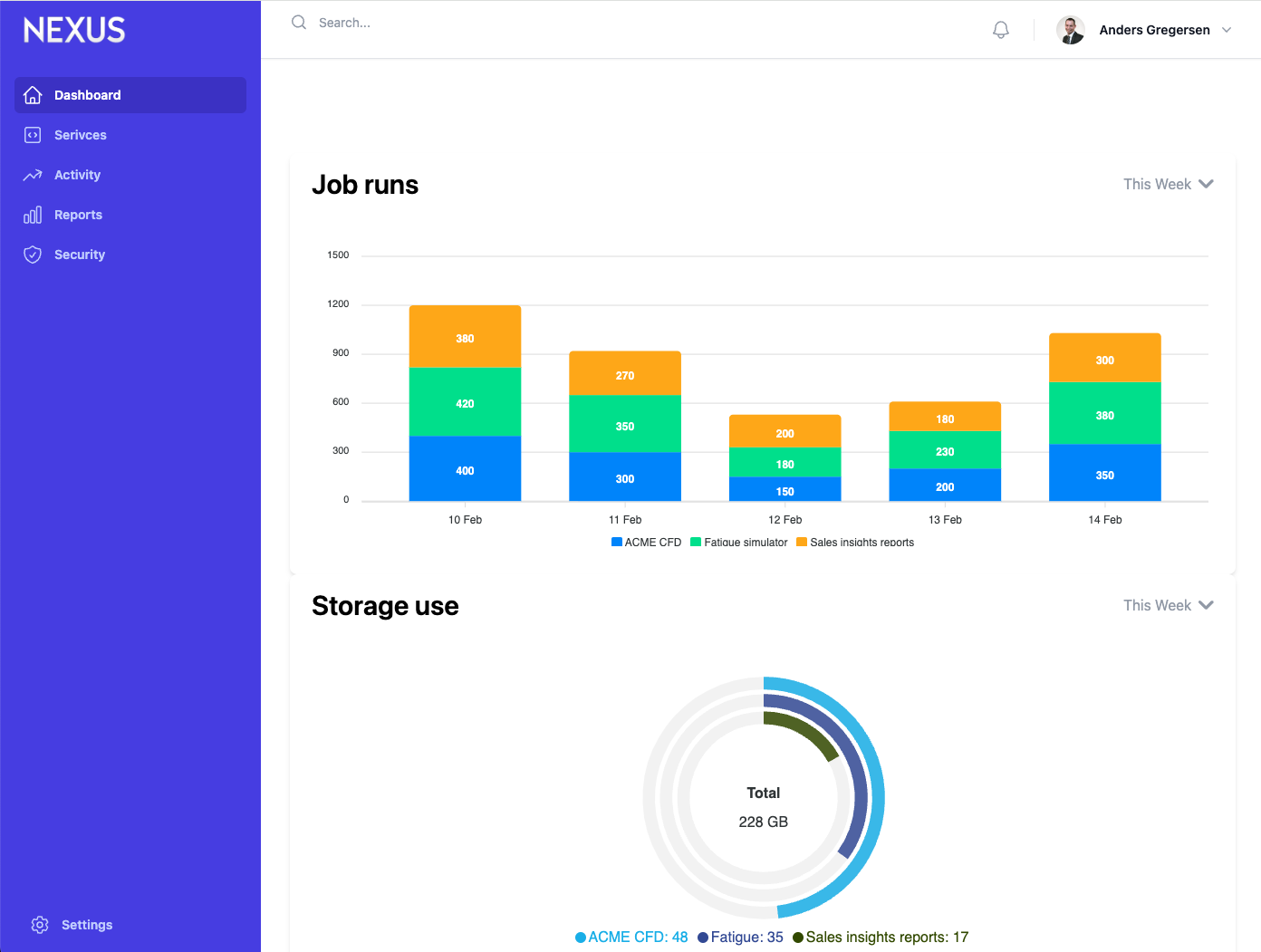Open the Anders Gregersen user menu chevron
This screenshot has height=952, width=1261.
(x=1227, y=30)
